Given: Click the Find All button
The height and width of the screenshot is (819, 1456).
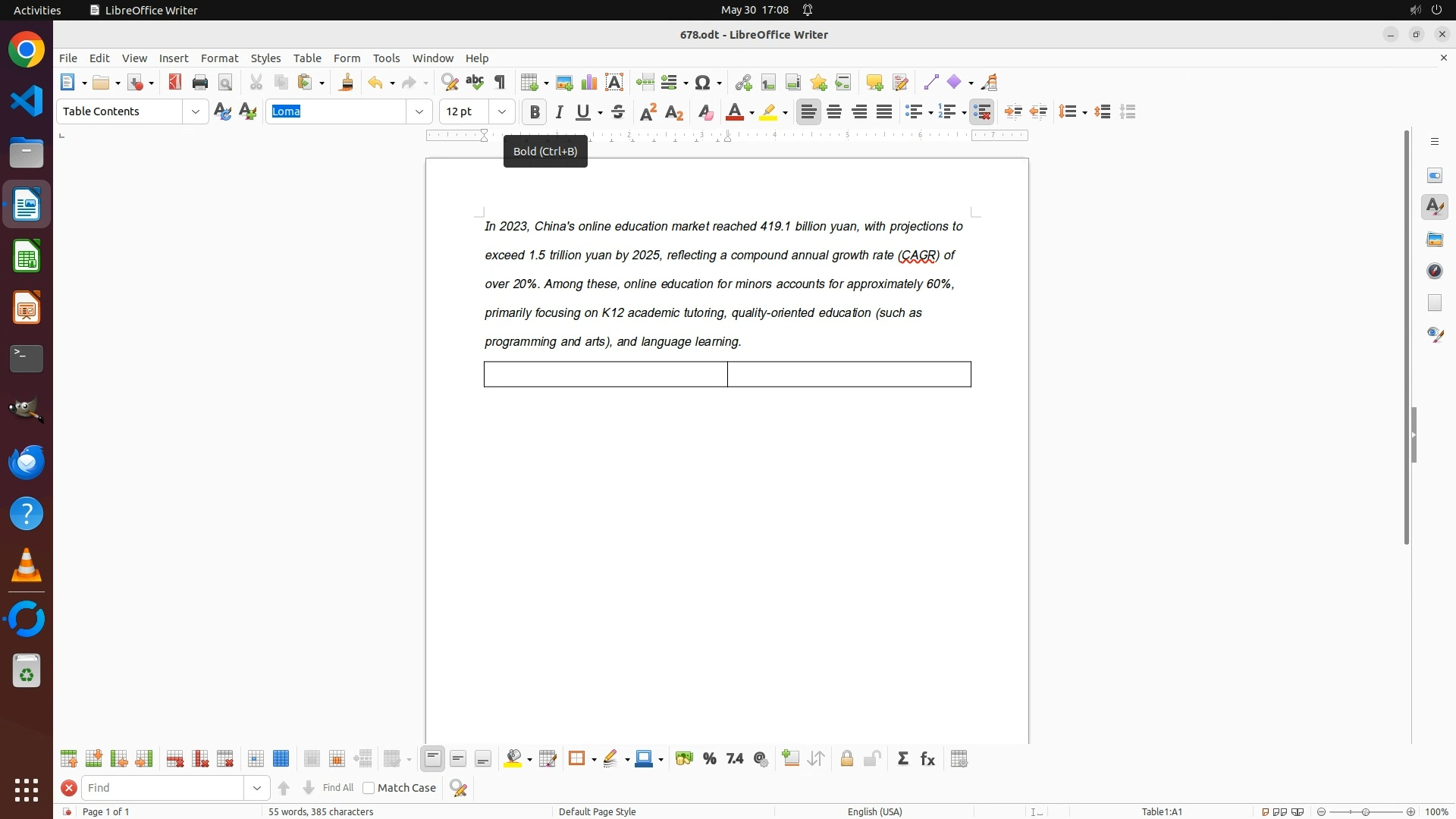Looking at the screenshot, I should [337, 788].
